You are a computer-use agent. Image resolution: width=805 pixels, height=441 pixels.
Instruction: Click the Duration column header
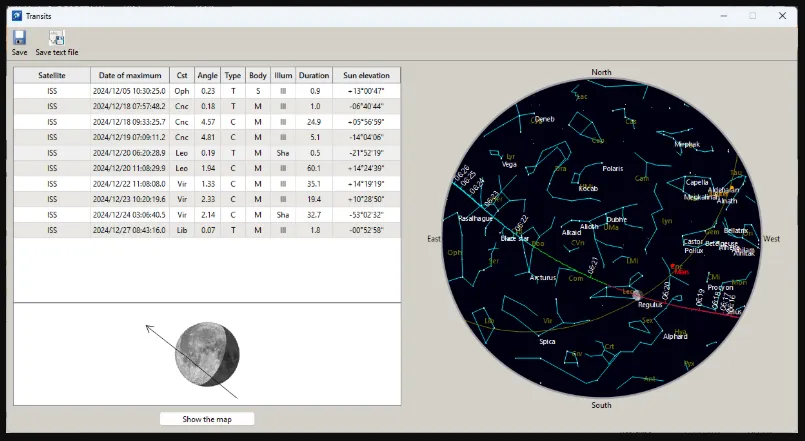pyautogui.click(x=314, y=75)
